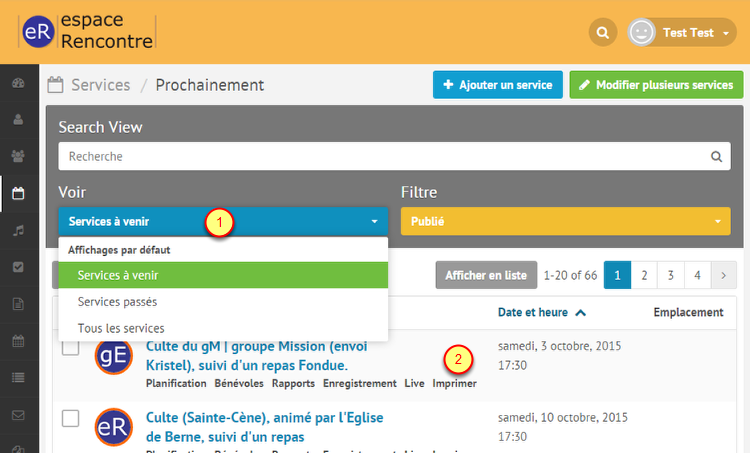Viewport: 750px width, 453px height.
Task: Open the services calendar icon in sidebar
Action: 18,193
